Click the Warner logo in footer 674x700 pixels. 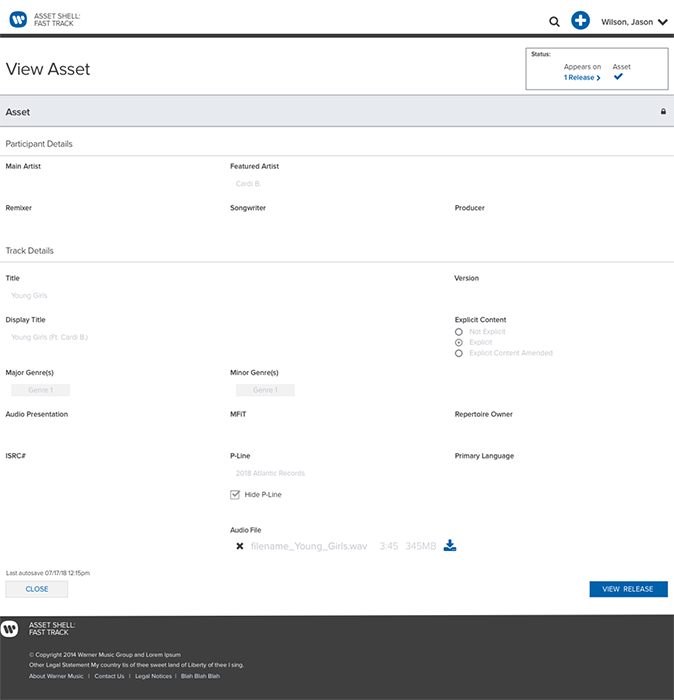pos(10,629)
